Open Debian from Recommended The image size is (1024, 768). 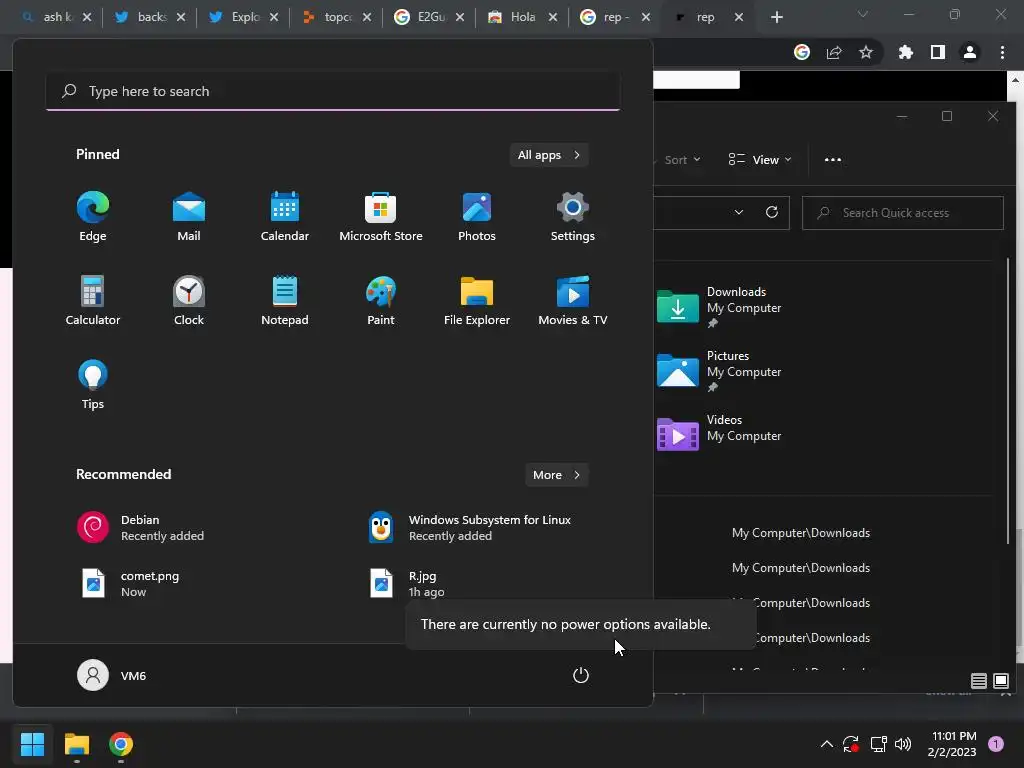pyautogui.click(x=140, y=528)
